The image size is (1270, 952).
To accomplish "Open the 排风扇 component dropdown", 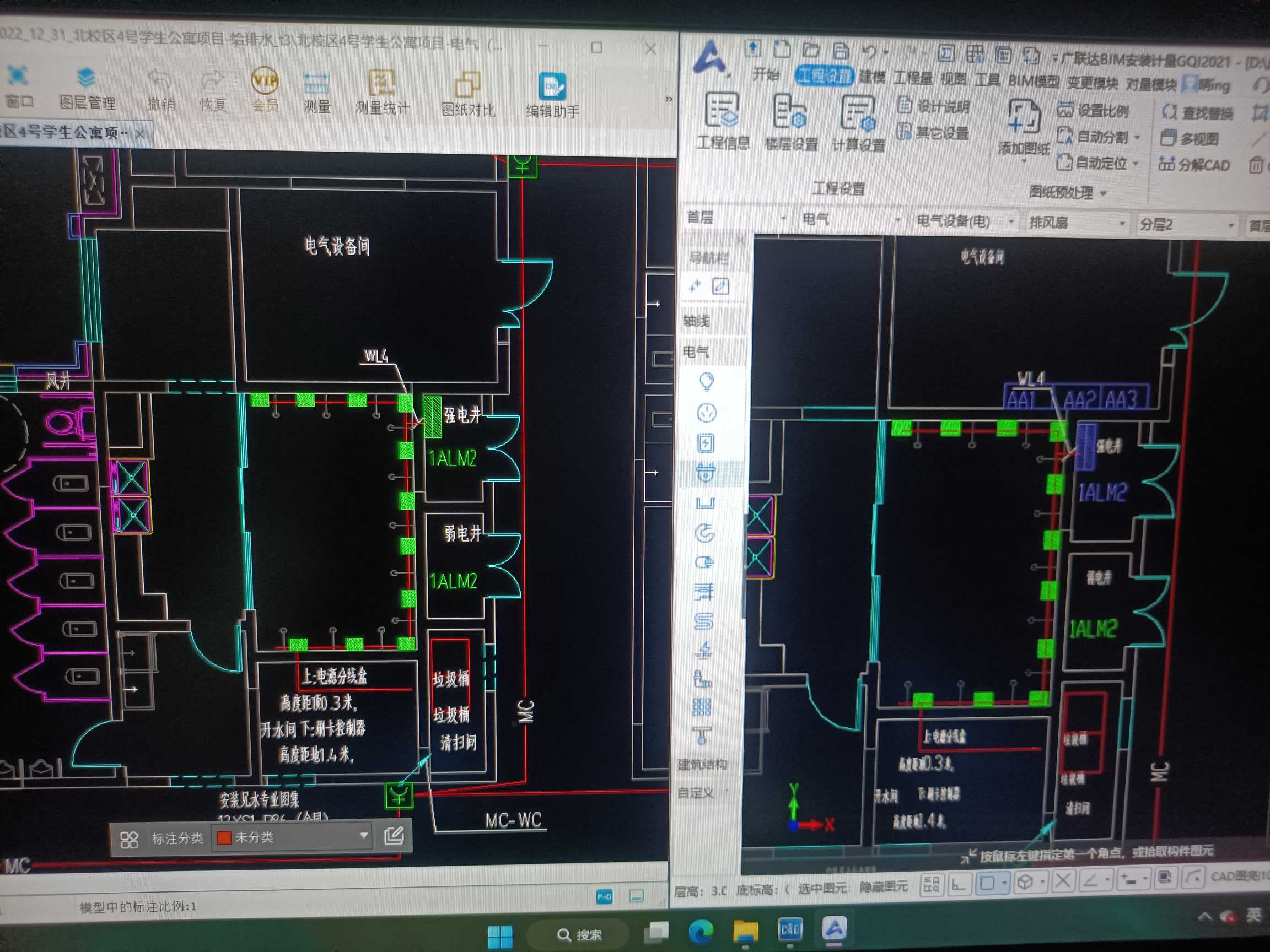I will click(x=1077, y=223).
